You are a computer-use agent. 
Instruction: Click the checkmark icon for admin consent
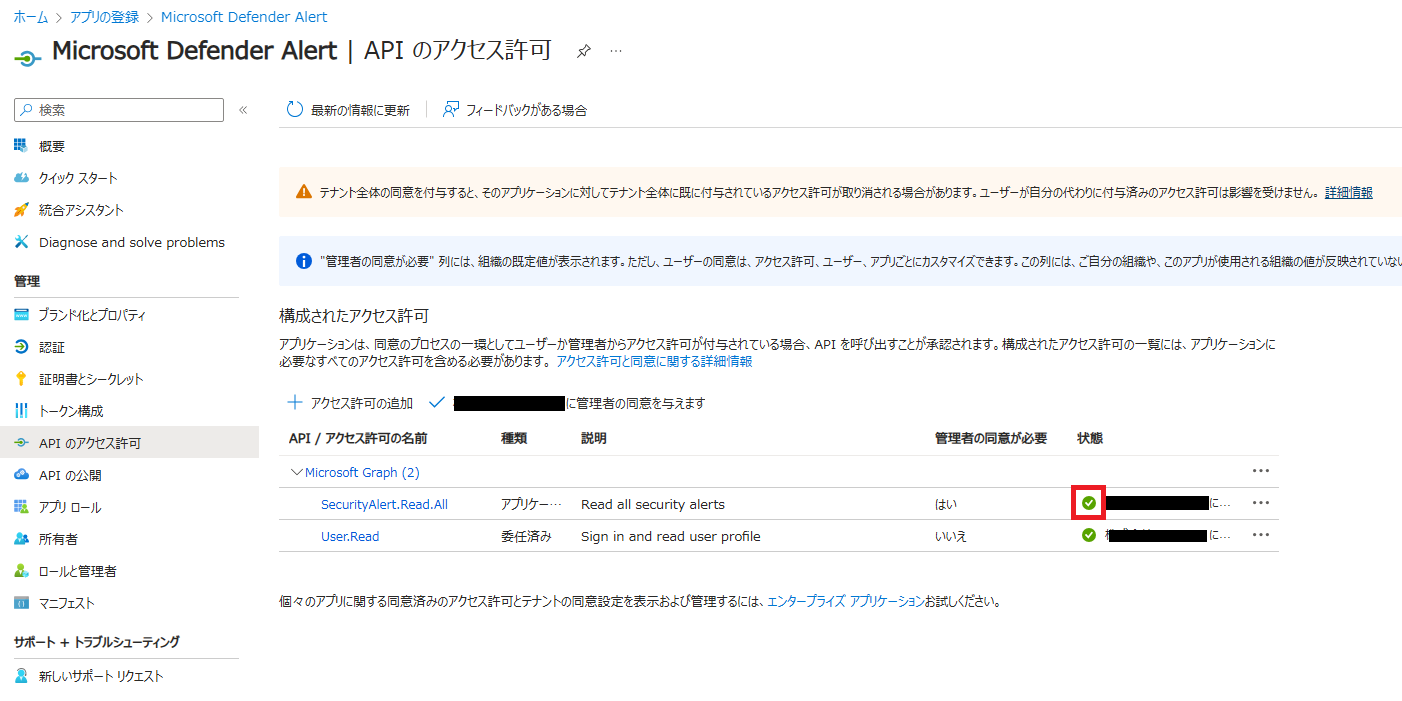point(436,403)
